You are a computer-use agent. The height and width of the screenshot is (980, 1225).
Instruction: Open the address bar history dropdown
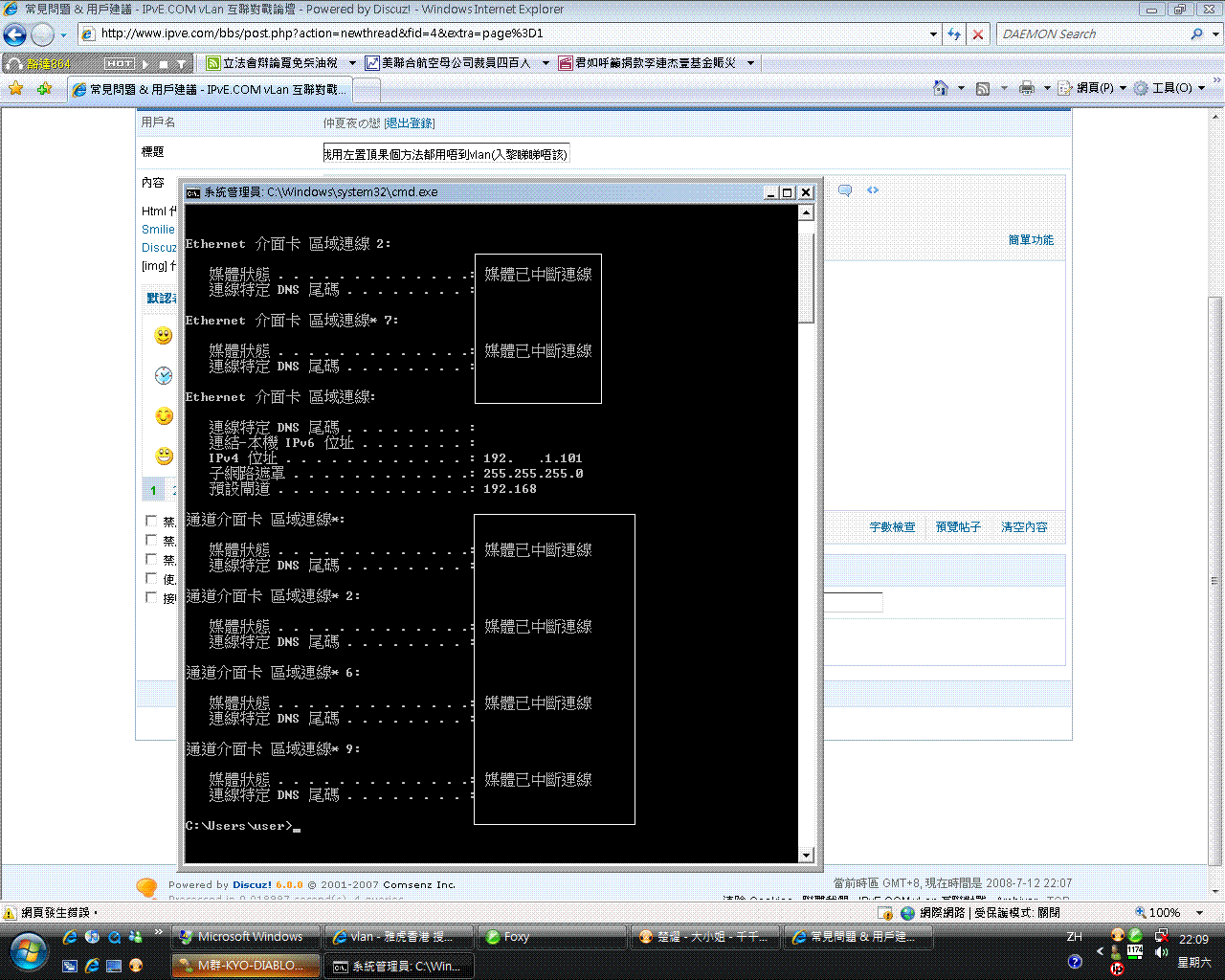click(x=932, y=33)
